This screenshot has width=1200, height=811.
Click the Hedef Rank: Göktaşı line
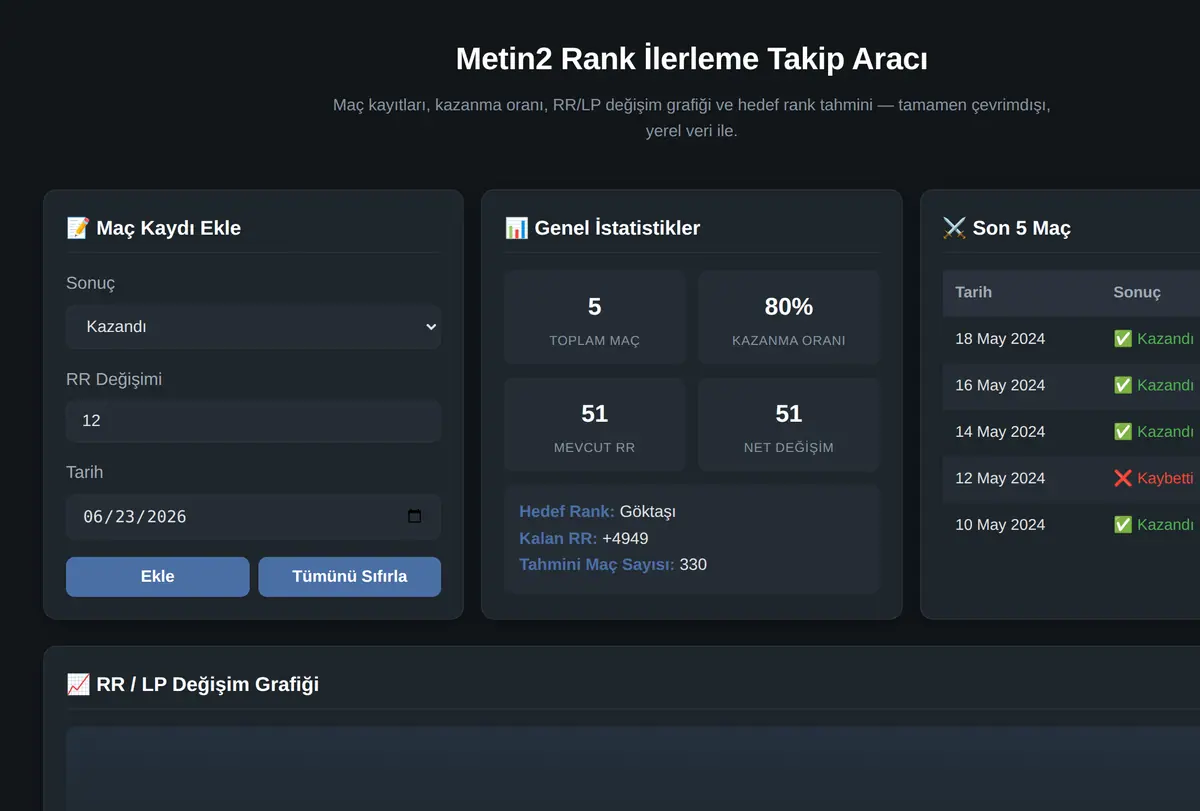click(x=597, y=512)
